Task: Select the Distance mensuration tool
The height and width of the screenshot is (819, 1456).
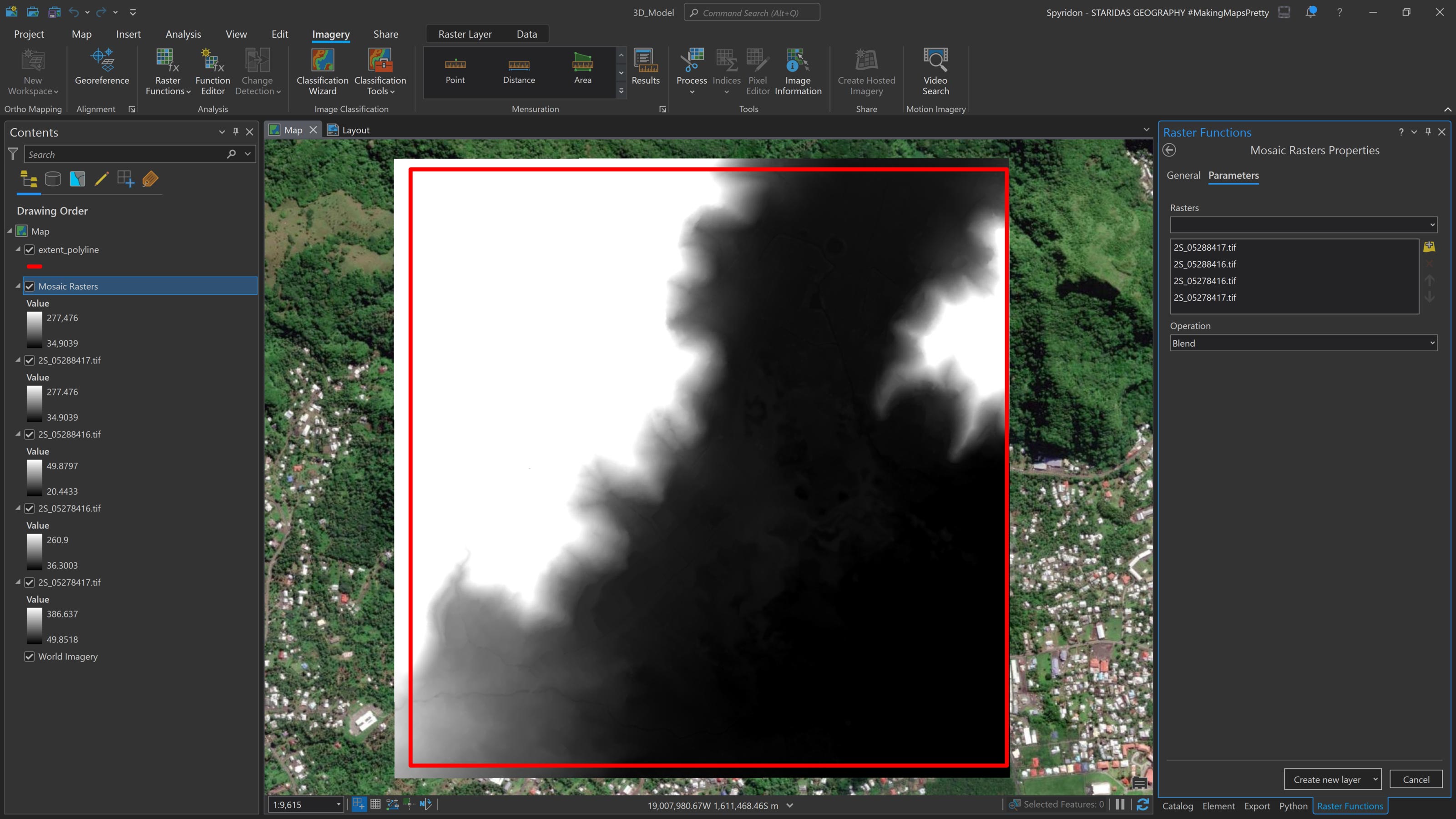Action: 519,72
